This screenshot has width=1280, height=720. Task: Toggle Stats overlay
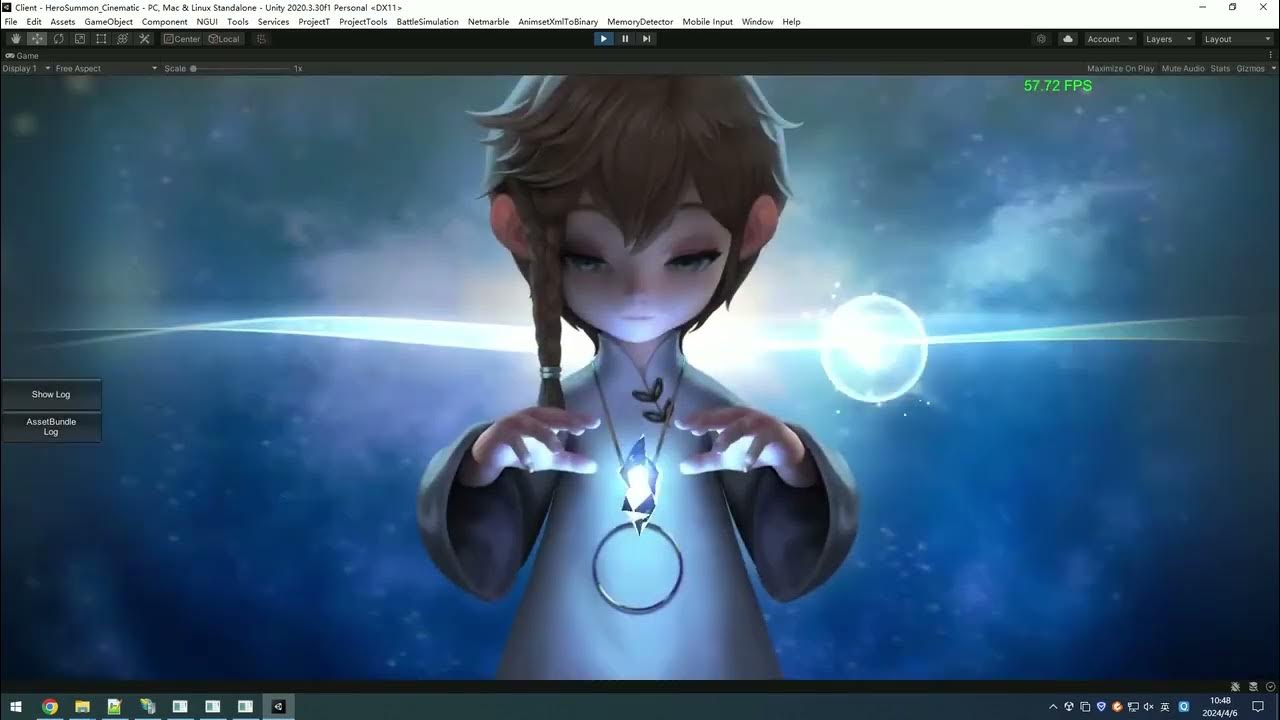[x=1220, y=68]
